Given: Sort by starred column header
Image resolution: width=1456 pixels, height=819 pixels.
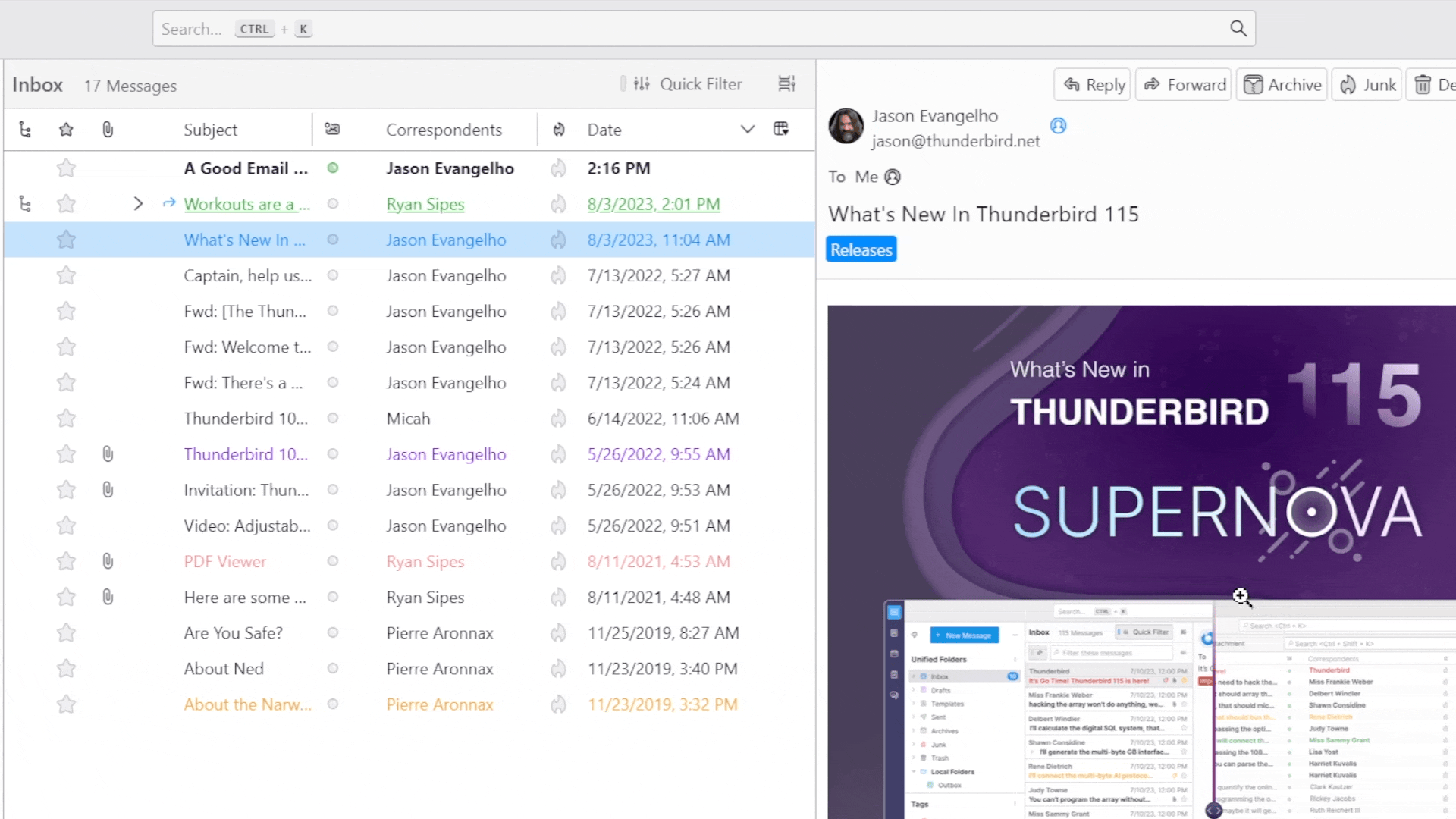Looking at the screenshot, I should point(66,130).
